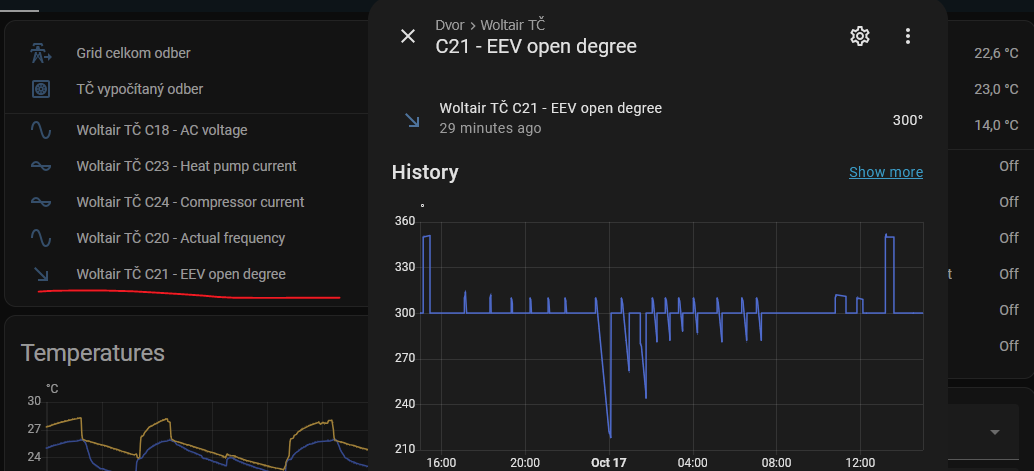Open Woltair TČ C21 - EEV open degree row
This screenshot has width=1034, height=471.
[x=181, y=274]
